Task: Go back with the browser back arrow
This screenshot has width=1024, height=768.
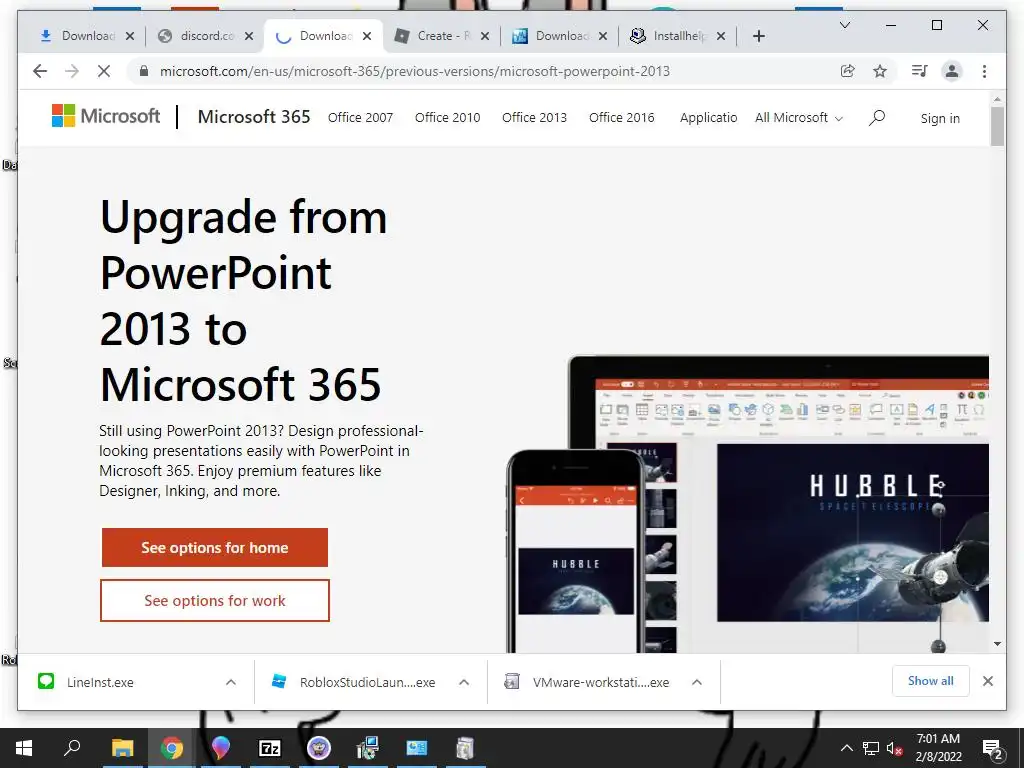Action: click(40, 71)
